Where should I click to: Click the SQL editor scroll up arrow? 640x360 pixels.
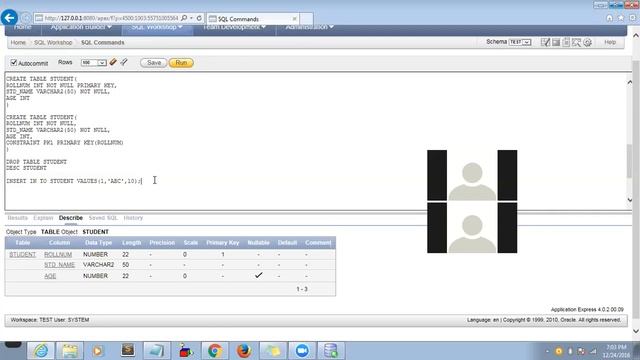point(629,82)
